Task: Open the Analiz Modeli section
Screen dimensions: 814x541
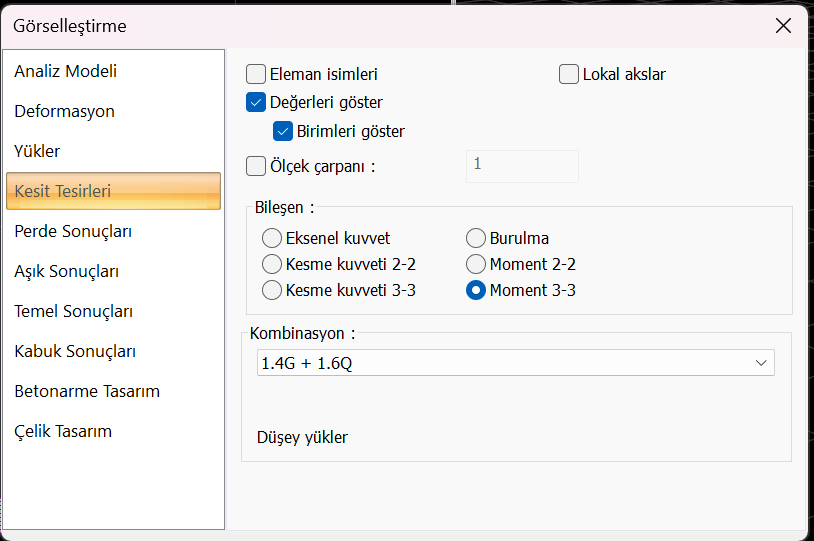Action: 66,71
